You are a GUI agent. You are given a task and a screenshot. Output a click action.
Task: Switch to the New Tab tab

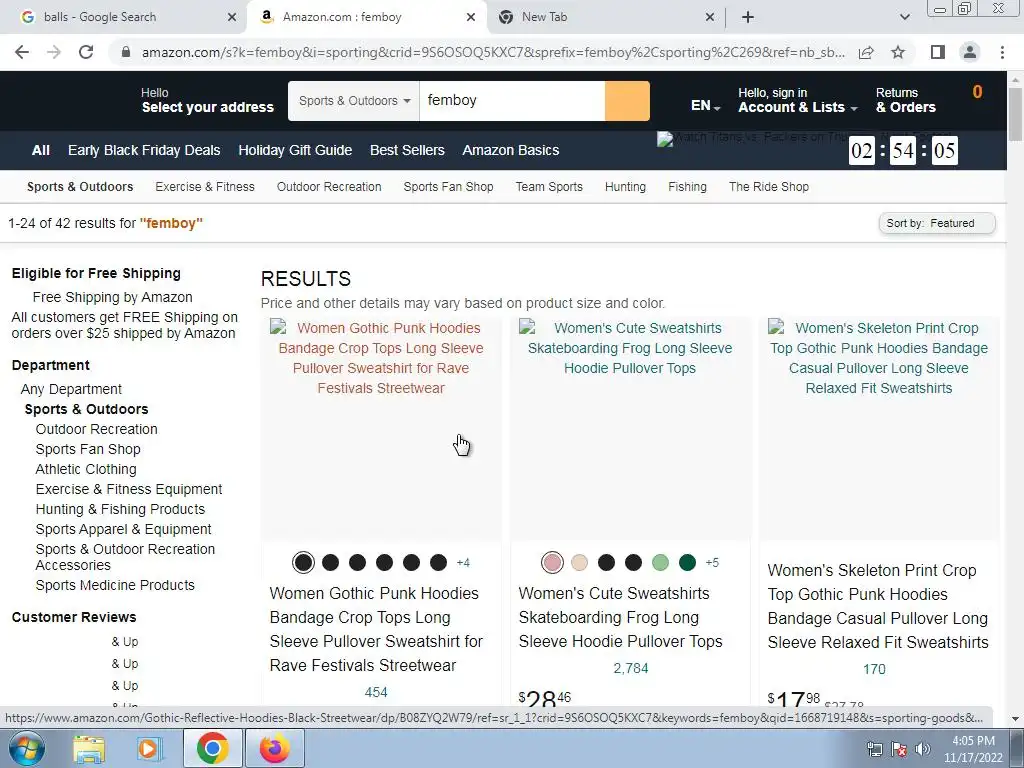point(605,17)
